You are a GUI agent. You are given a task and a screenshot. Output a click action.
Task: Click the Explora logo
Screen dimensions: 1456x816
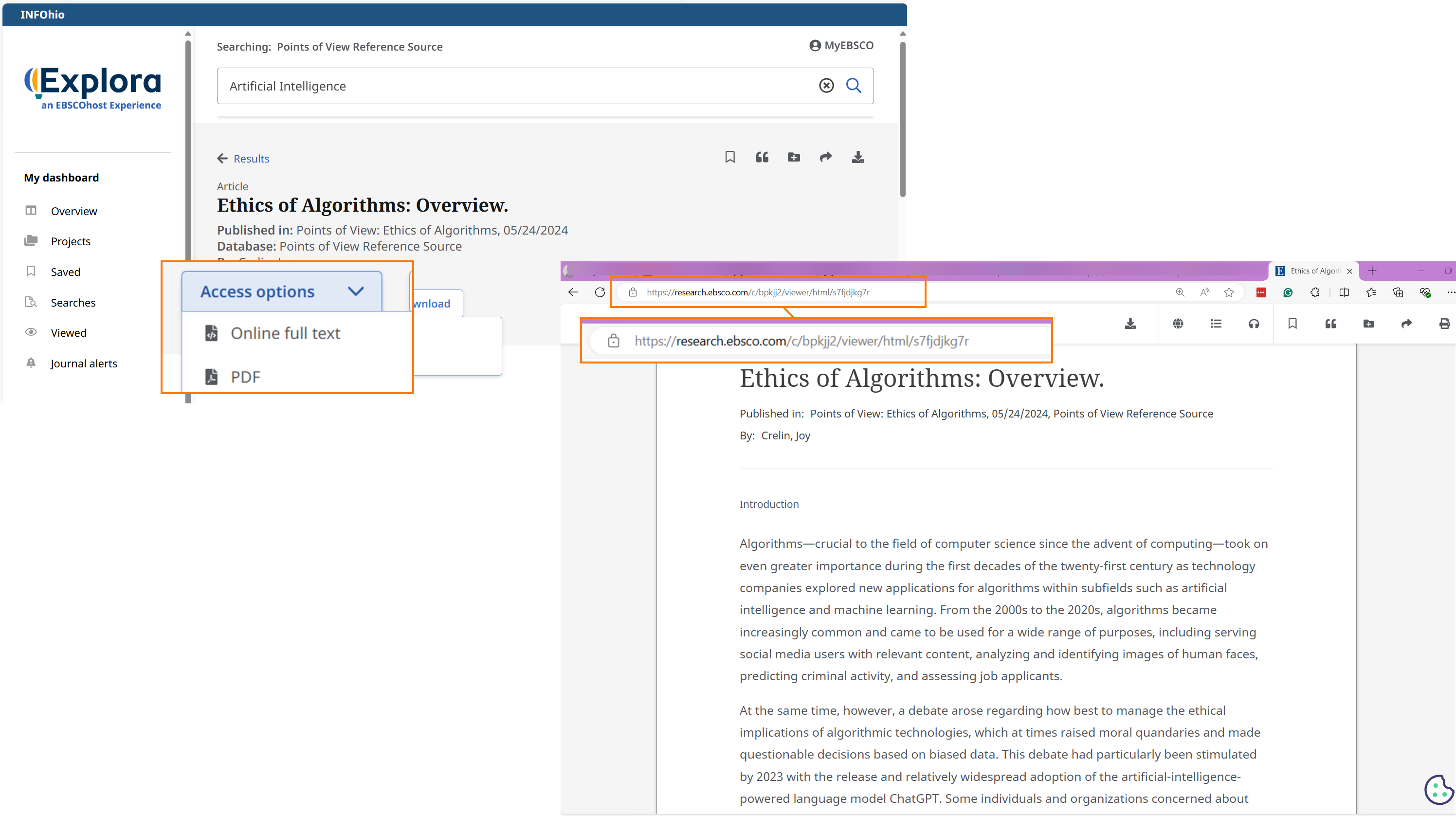coord(92,88)
